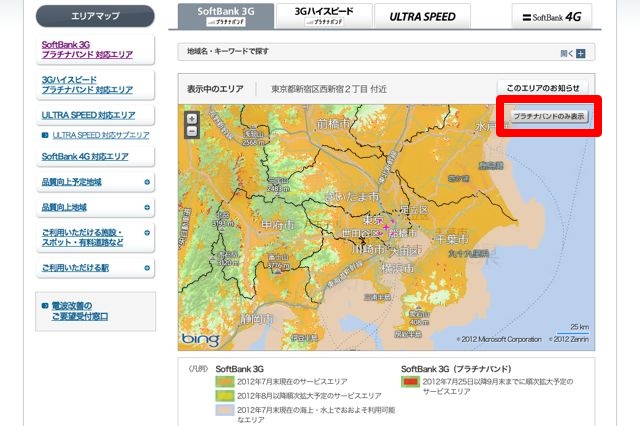Click 横浜市 label on the map

[x=398, y=268]
